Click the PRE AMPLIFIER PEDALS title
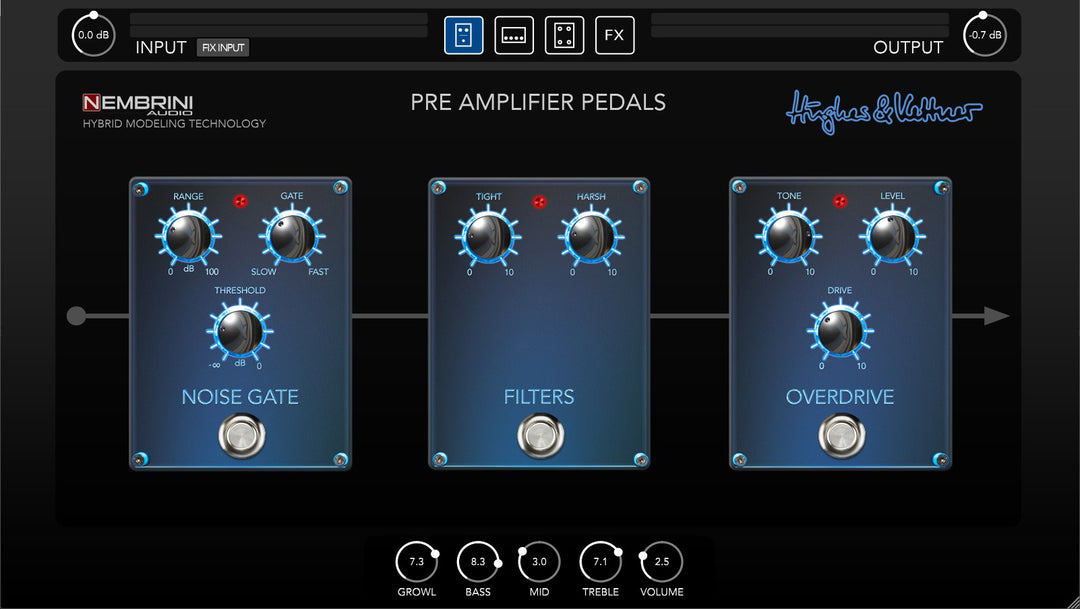The height and width of the screenshot is (609, 1080). (x=539, y=102)
